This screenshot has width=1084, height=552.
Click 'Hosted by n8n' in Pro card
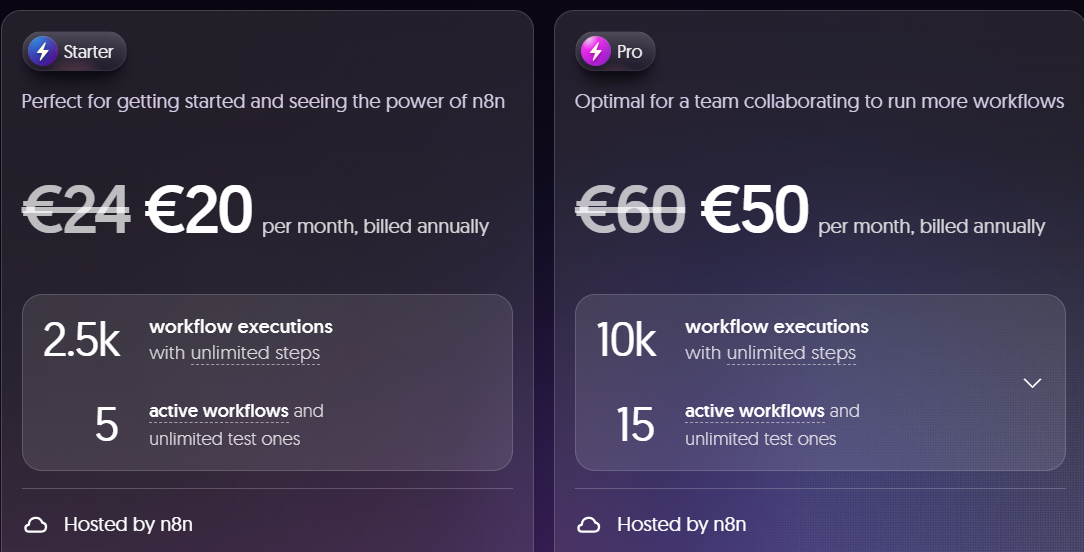pos(682,524)
